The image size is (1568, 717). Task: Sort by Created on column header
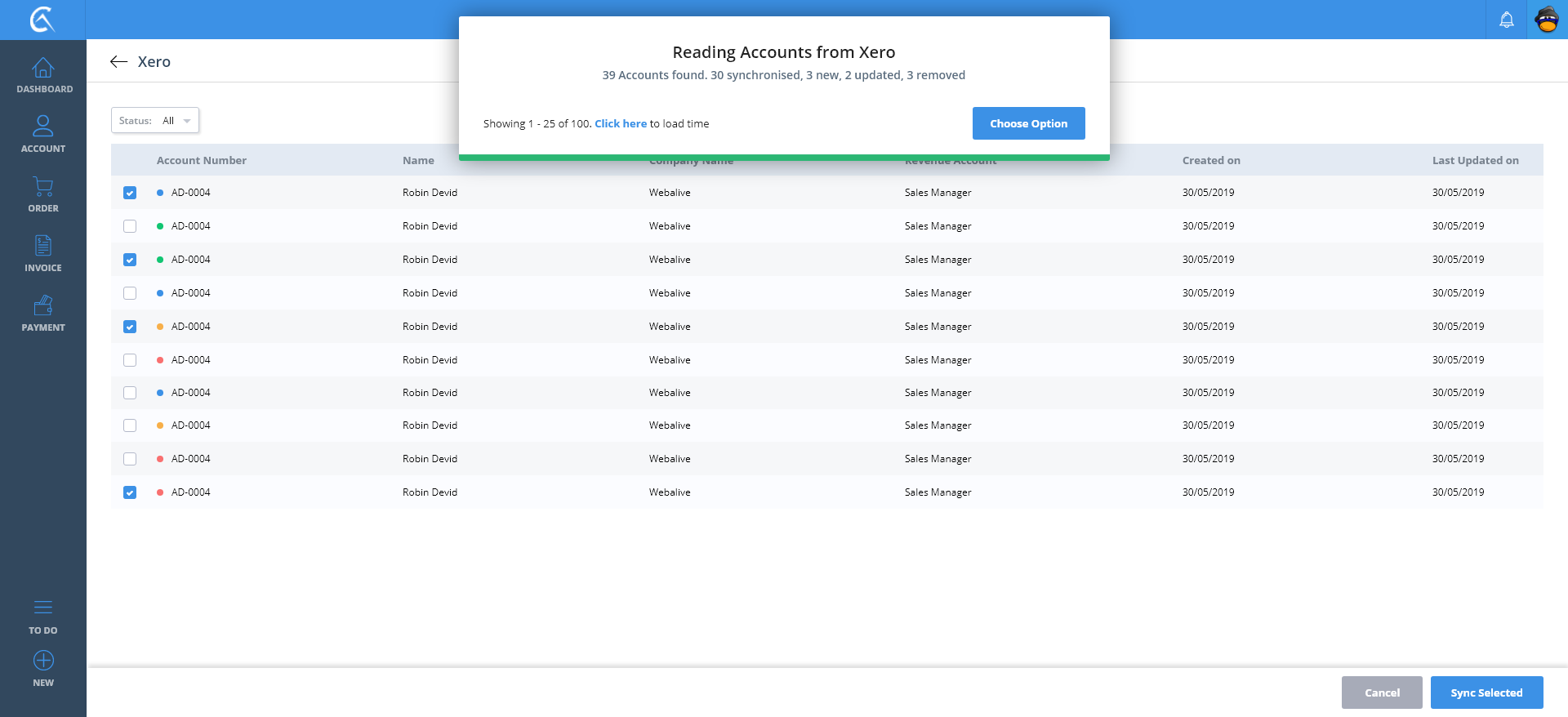tap(1210, 161)
